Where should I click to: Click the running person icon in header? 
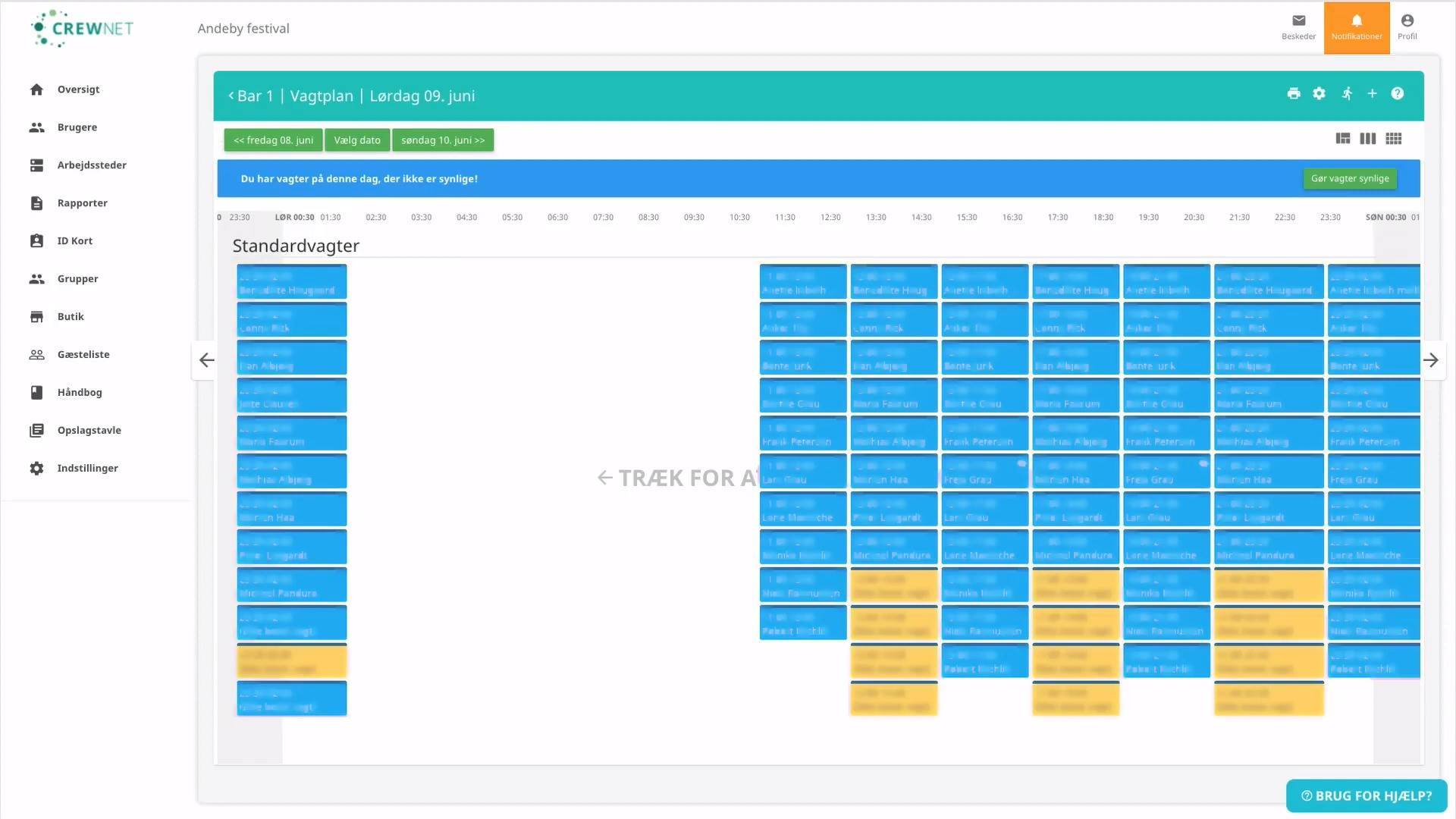pos(1347,93)
